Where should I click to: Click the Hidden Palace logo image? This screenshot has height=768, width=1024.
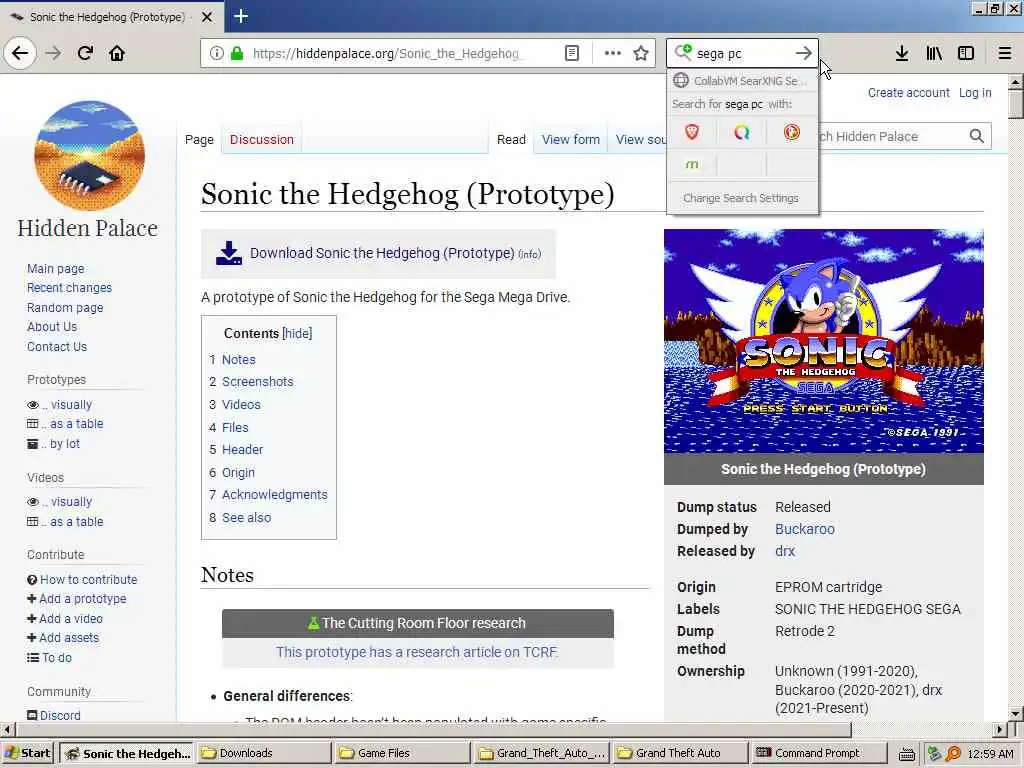pyautogui.click(x=89, y=155)
